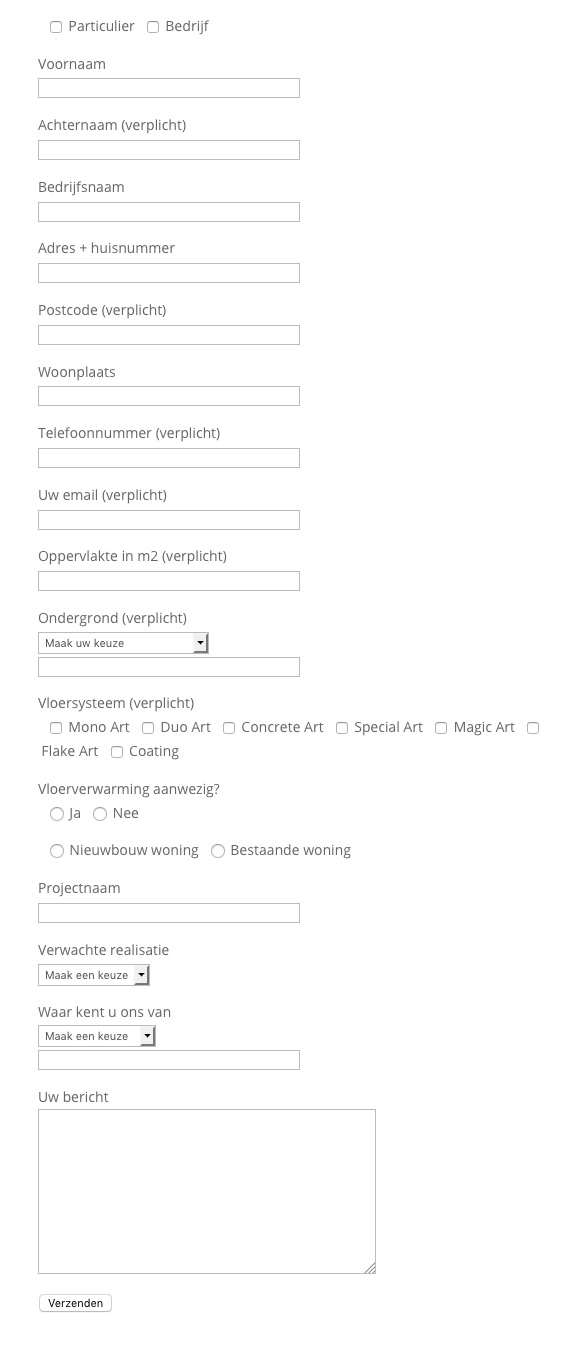576x1345 pixels.
Task: Choose Nee for Vloerverwarming
Action: [x=100, y=814]
